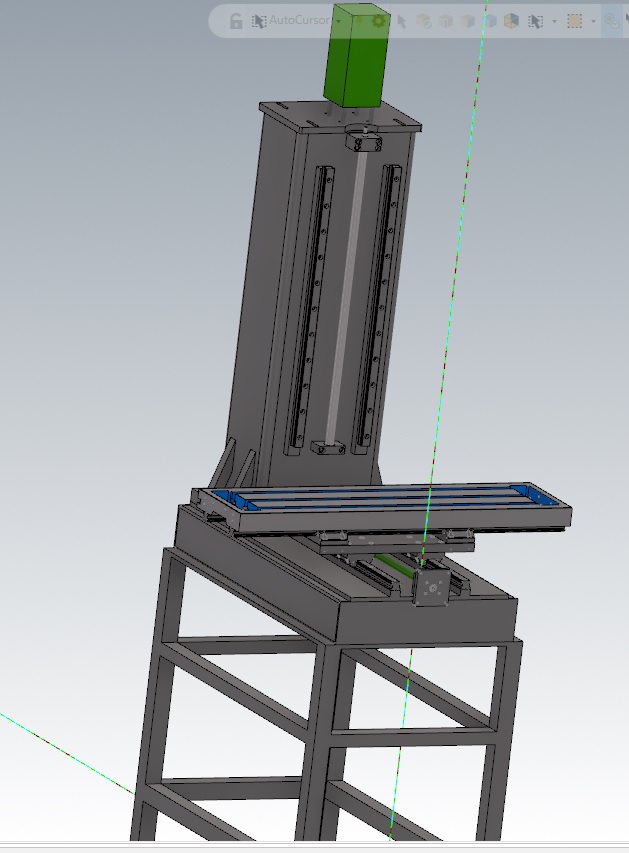Viewport: 629px width, 853px height.
Task: Open dropdown beside the dotted box arrow icon
Action: 555,21
